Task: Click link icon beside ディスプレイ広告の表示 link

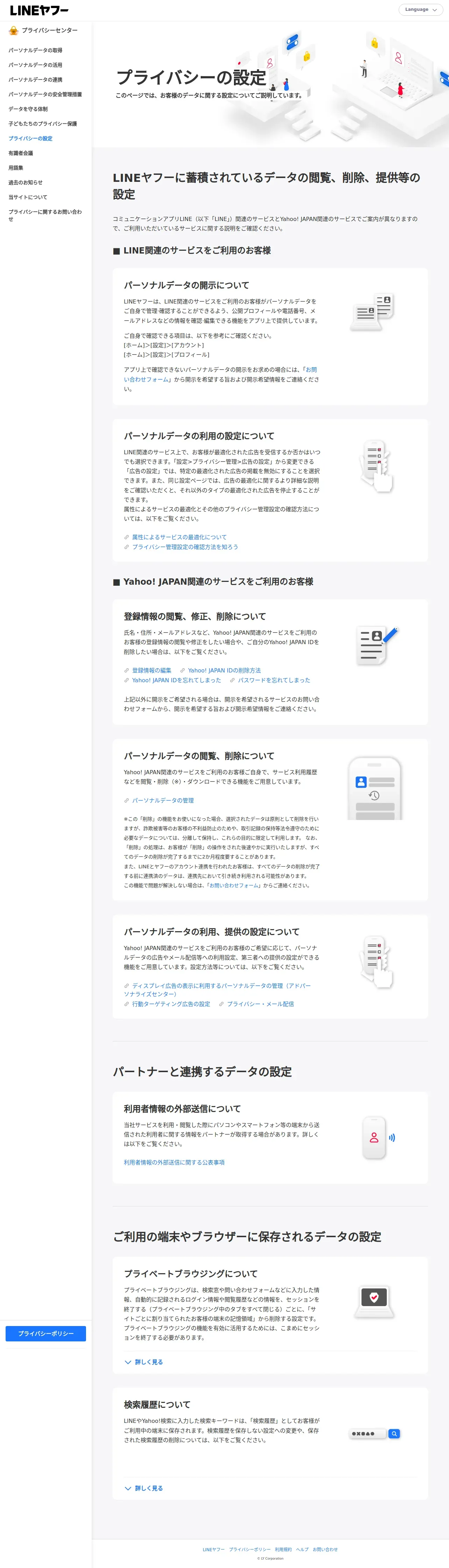Action: point(127,985)
